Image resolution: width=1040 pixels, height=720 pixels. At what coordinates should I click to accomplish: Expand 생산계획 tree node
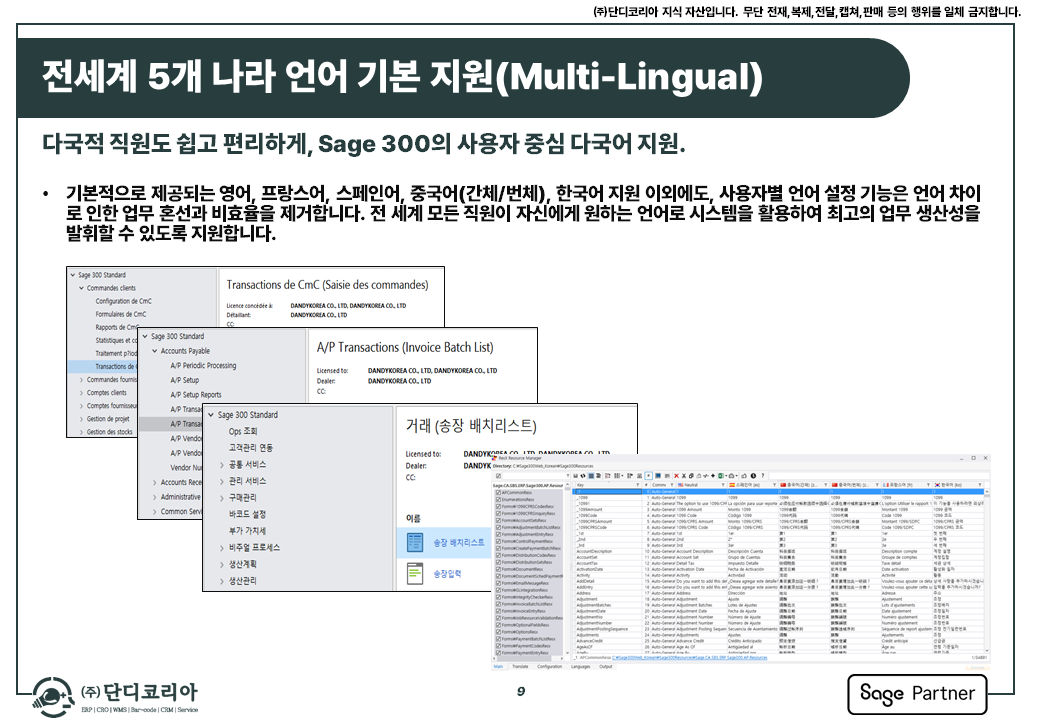(x=222, y=564)
